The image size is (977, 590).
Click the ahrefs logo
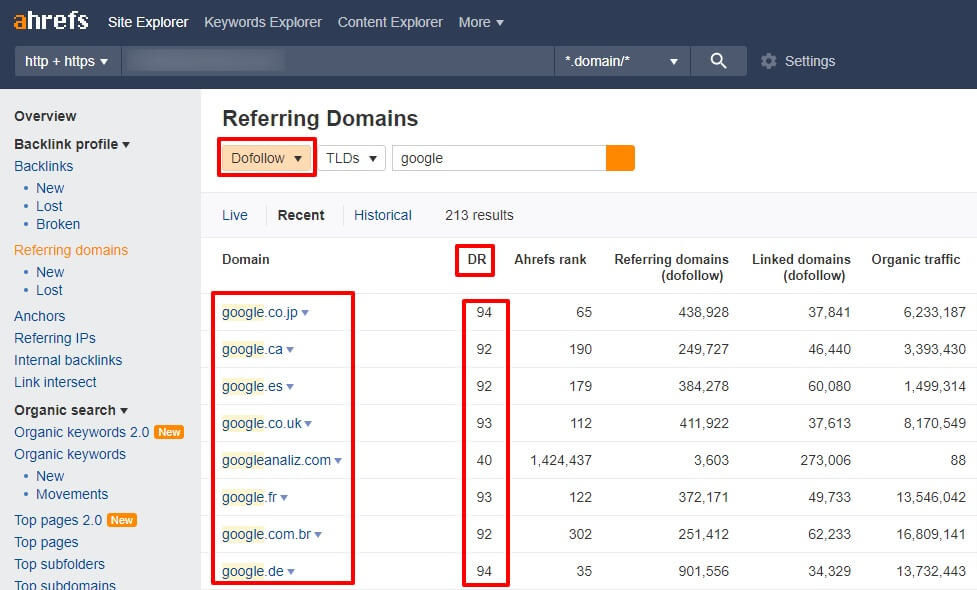click(x=51, y=21)
